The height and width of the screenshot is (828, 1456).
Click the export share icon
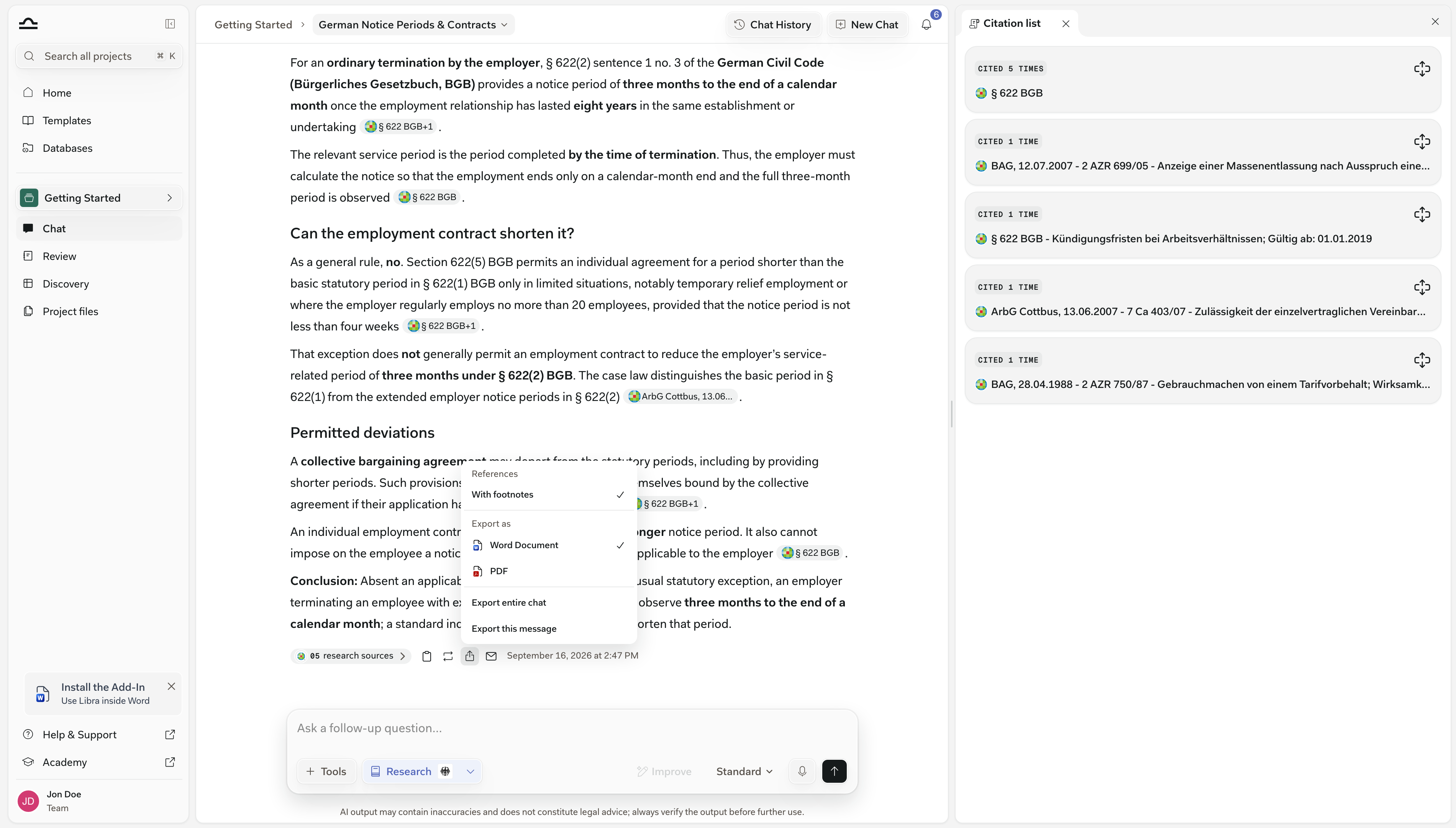[469, 655]
